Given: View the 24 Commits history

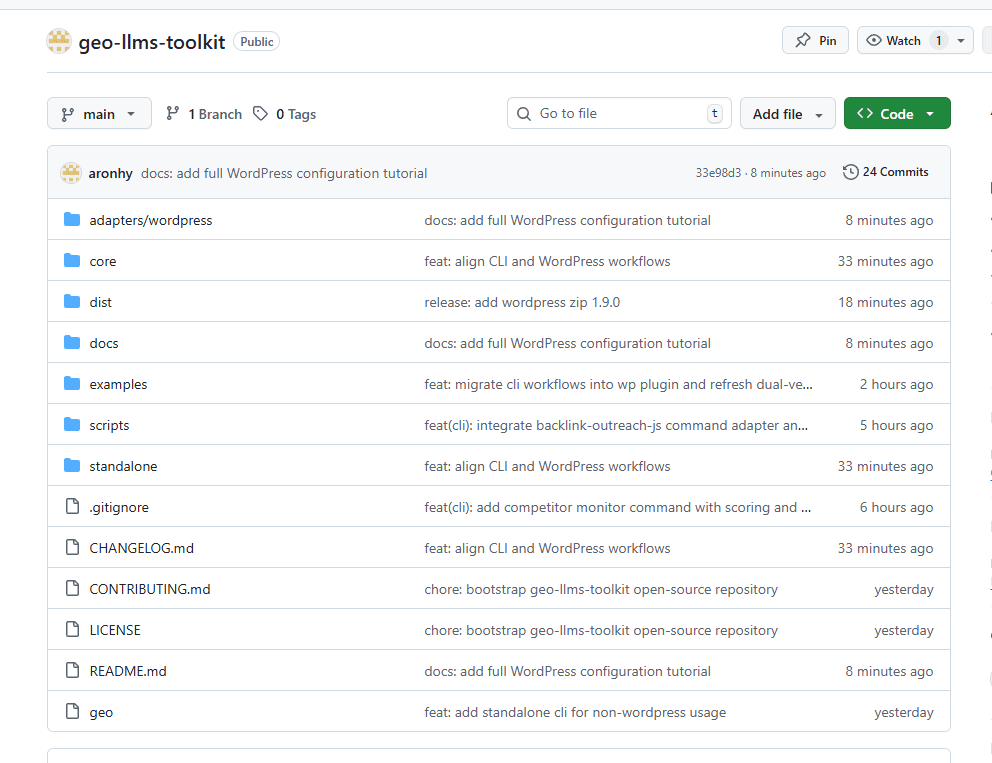Looking at the screenshot, I should pyautogui.click(x=886, y=172).
